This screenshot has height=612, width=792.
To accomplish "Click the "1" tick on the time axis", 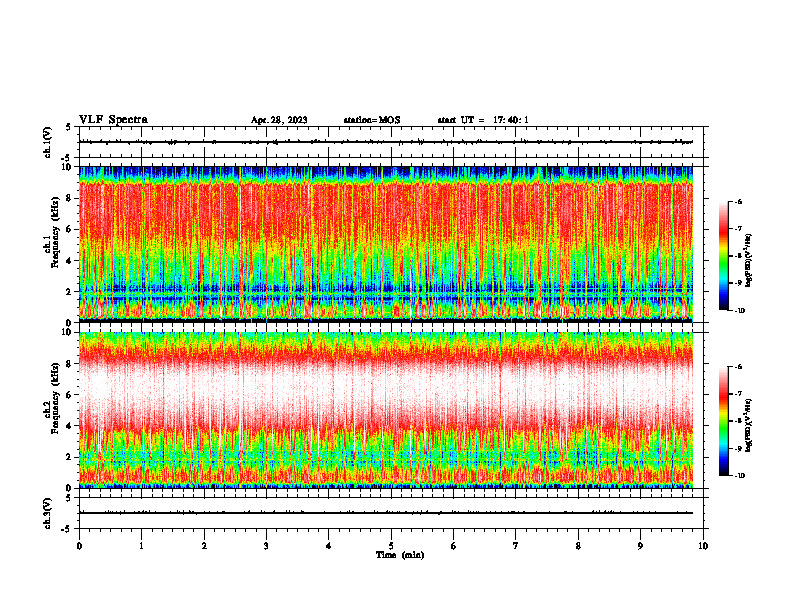I will [x=141, y=546].
